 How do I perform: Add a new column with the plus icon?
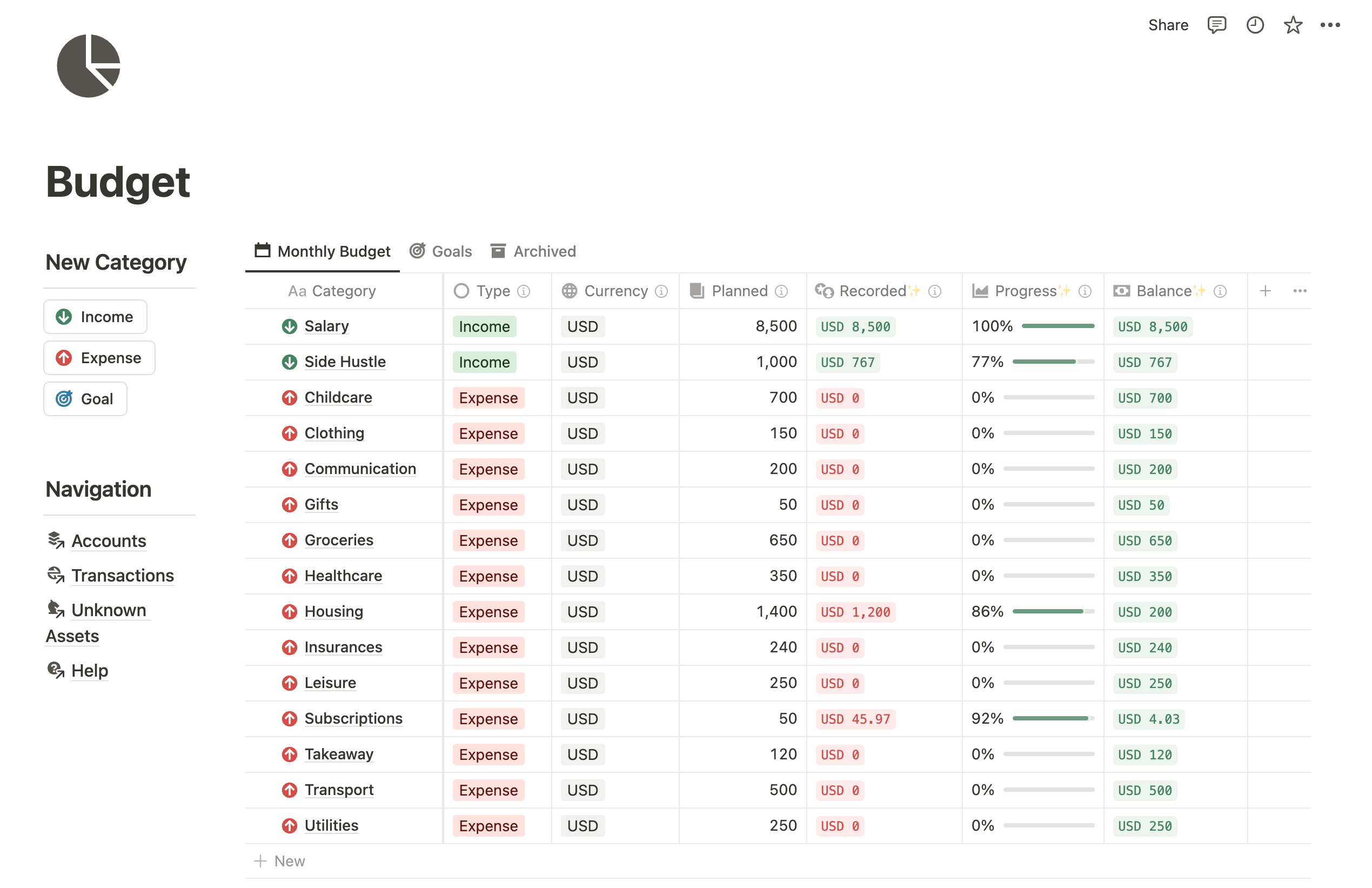(1266, 291)
